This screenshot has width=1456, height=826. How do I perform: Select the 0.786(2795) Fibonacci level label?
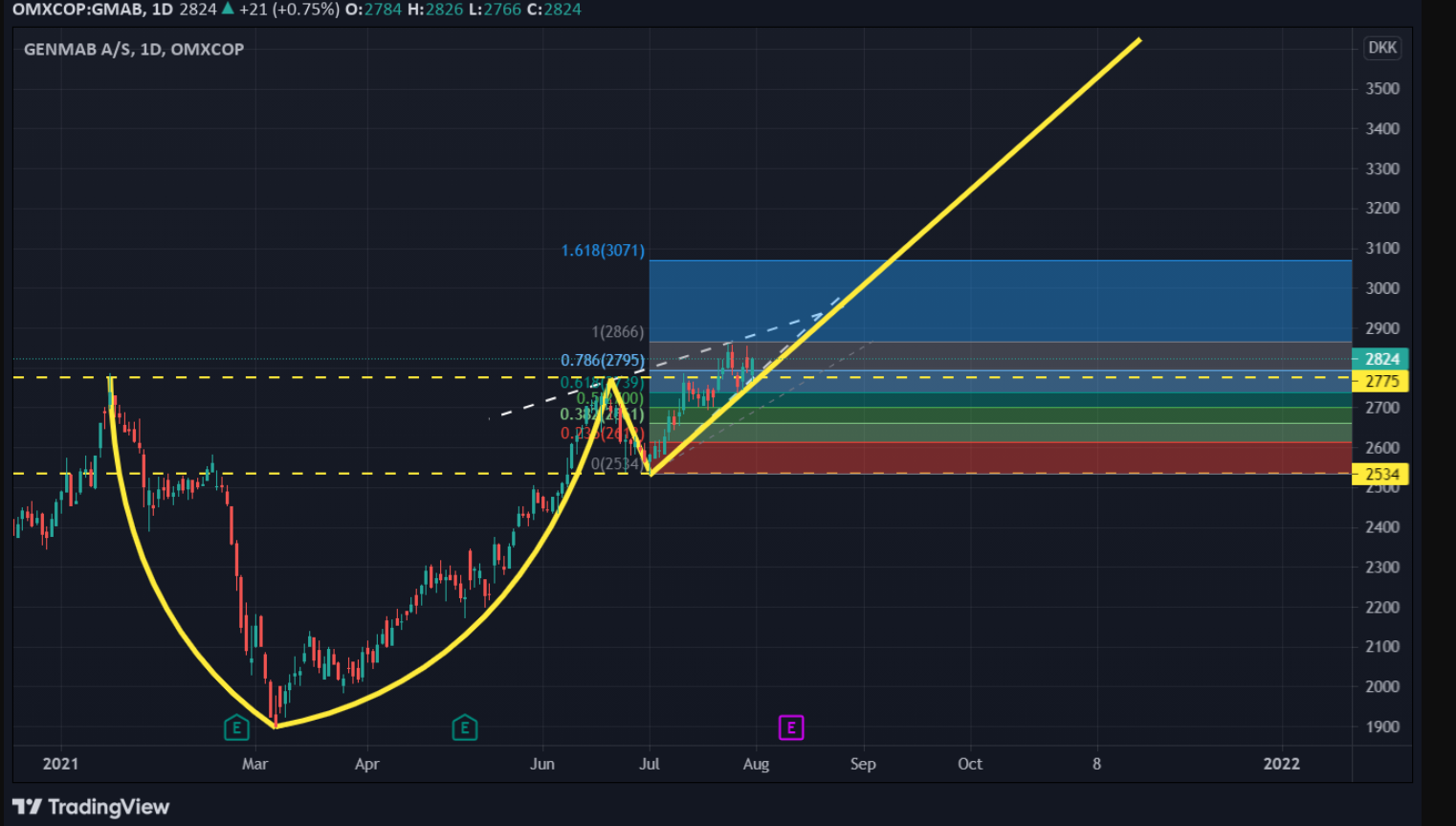click(x=603, y=361)
